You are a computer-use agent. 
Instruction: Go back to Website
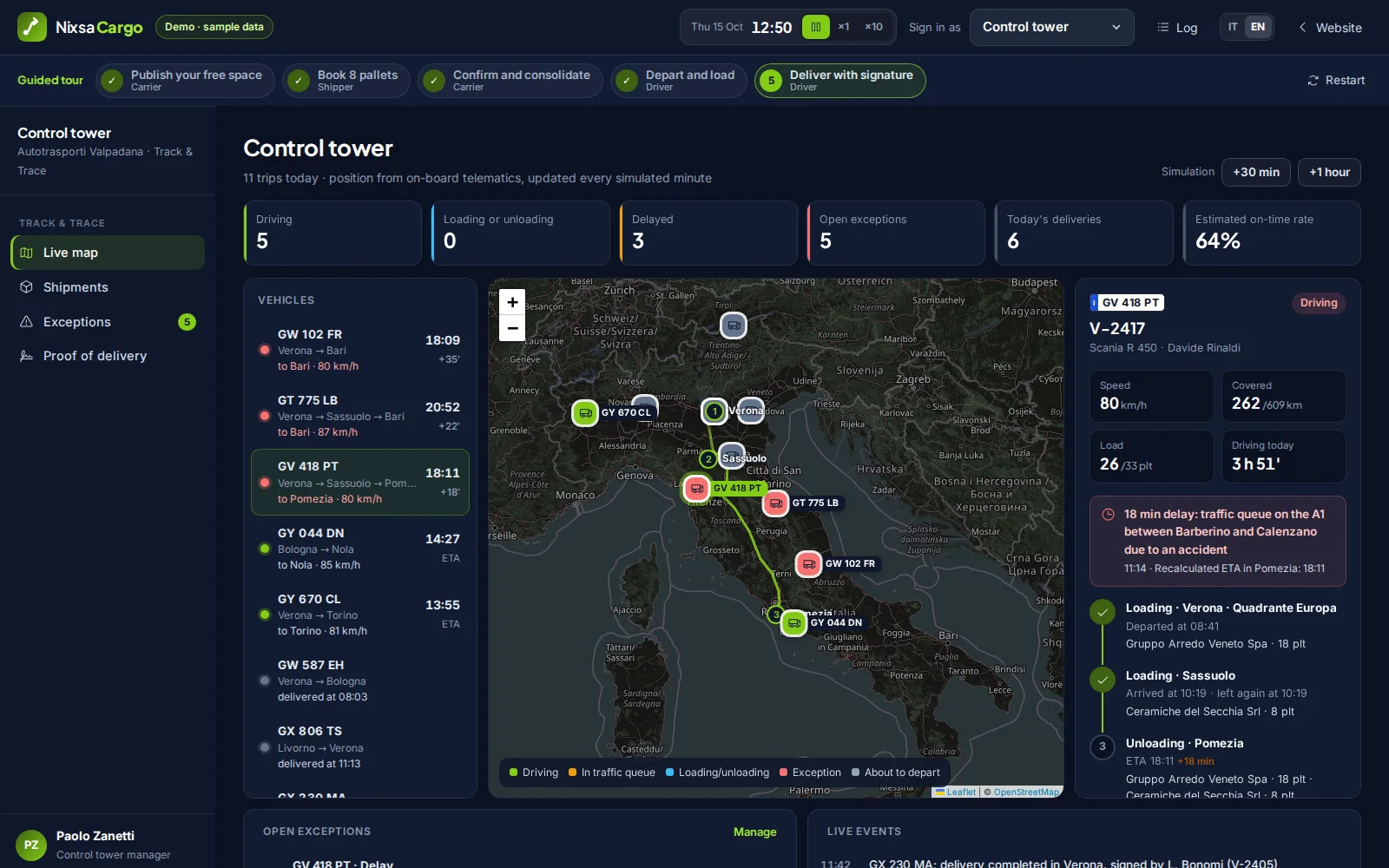pyautogui.click(x=1330, y=28)
